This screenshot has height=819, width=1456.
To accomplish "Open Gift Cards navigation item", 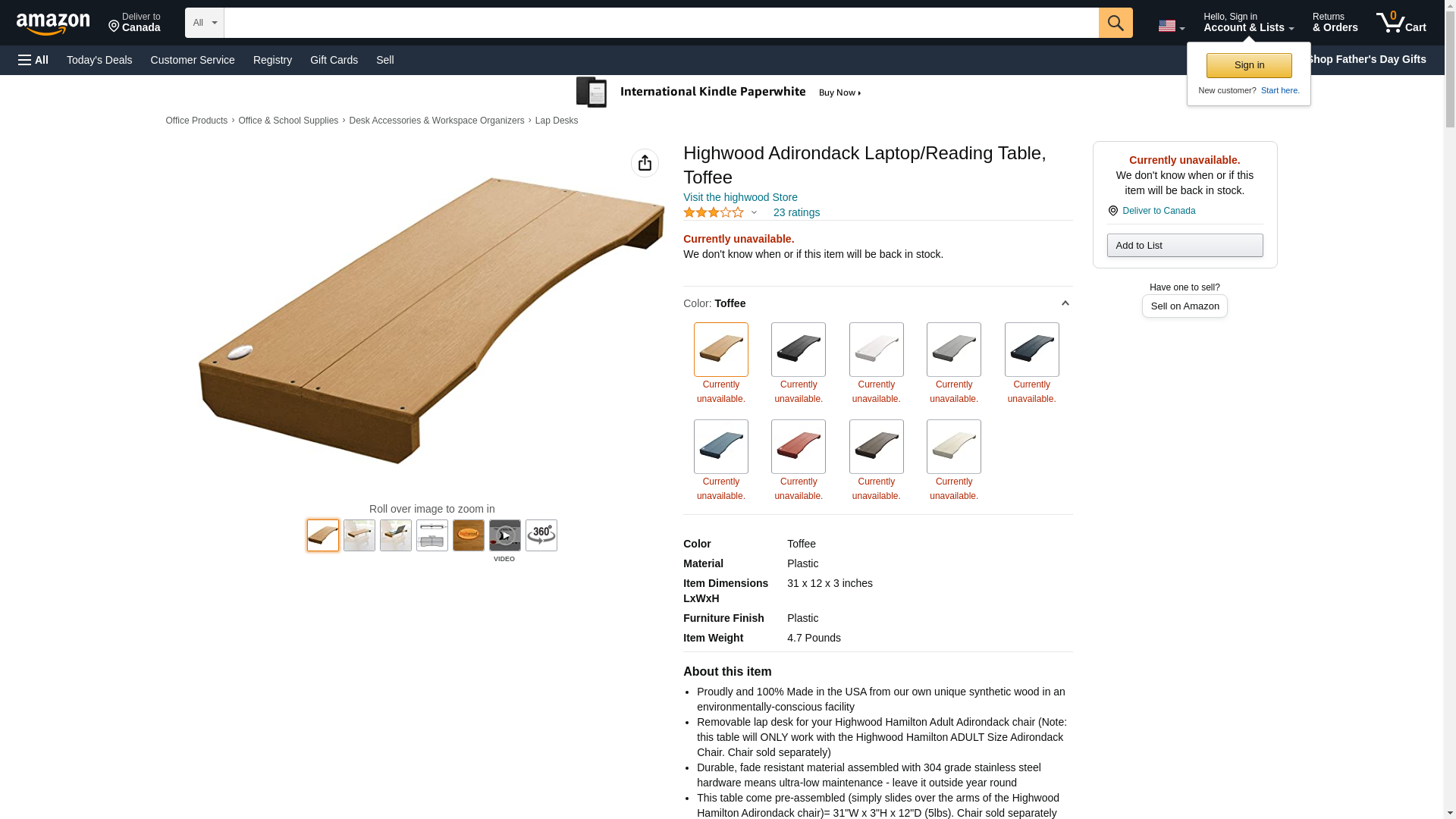I will 334,60.
